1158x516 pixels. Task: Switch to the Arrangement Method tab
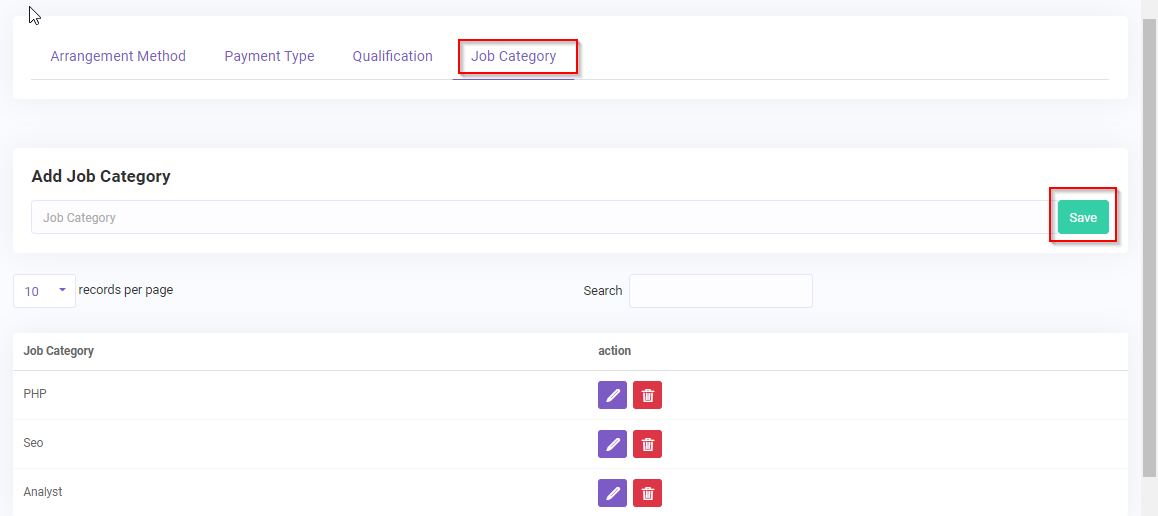click(x=118, y=56)
